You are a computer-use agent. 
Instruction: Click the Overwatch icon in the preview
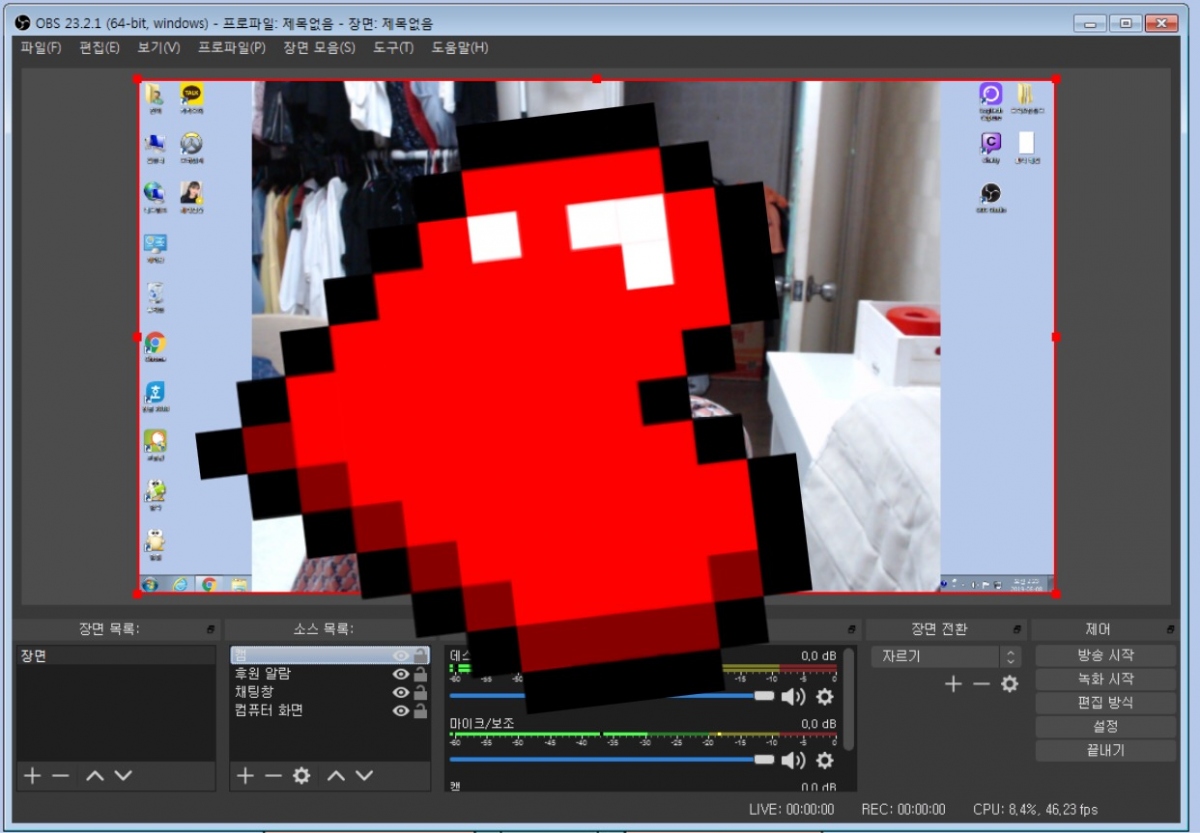(191, 144)
